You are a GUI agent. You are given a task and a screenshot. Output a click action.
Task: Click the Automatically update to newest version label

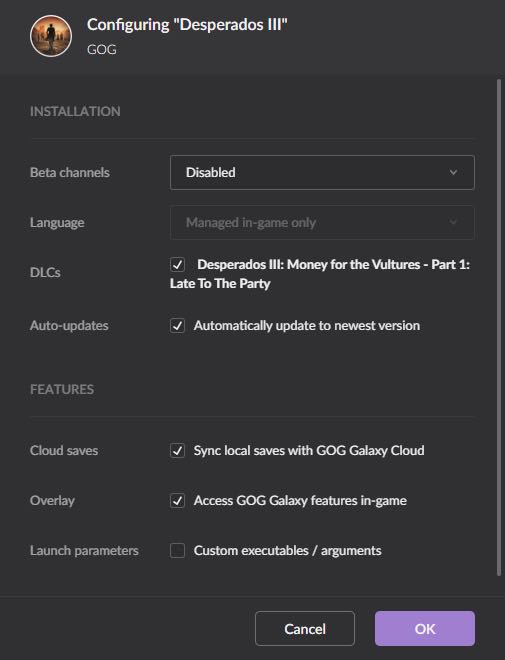click(x=307, y=326)
